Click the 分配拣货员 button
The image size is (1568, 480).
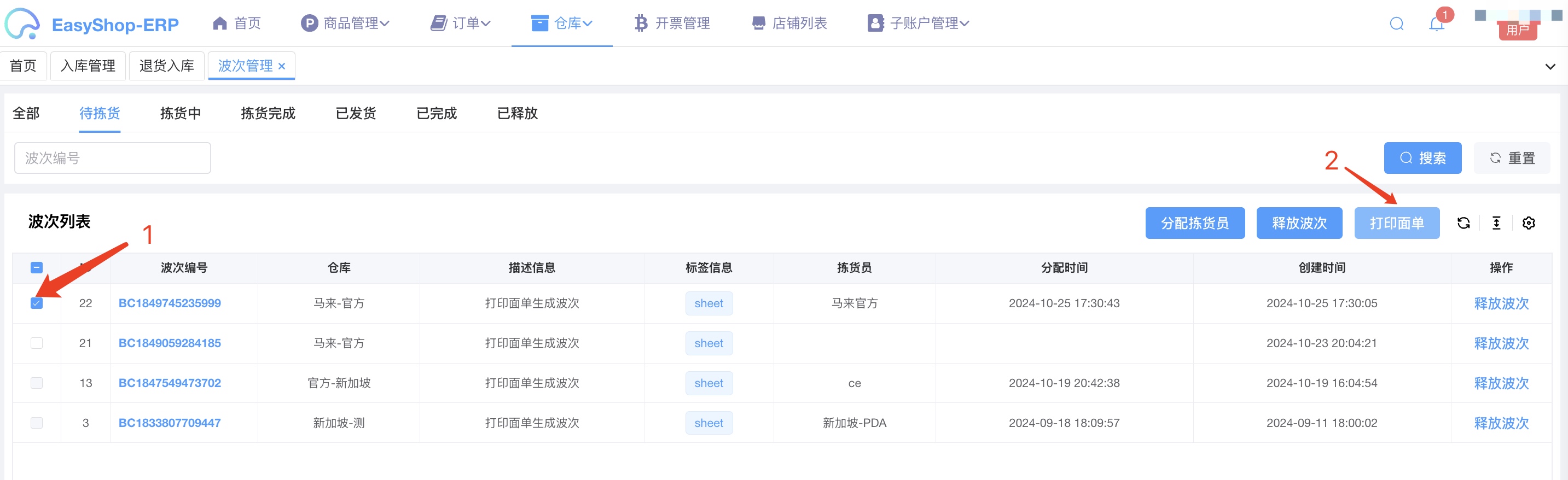(1195, 223)
